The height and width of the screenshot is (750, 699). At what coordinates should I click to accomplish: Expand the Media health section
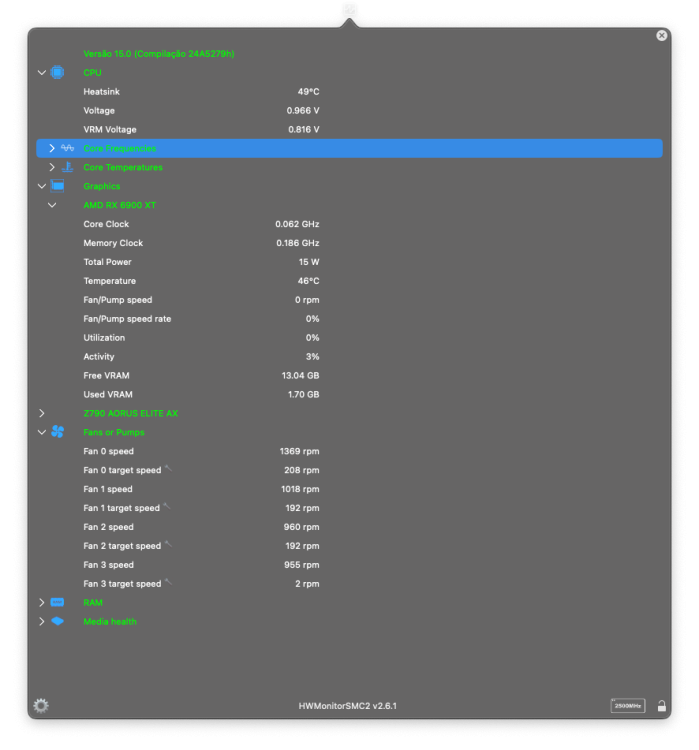click(x=42, y=621)
